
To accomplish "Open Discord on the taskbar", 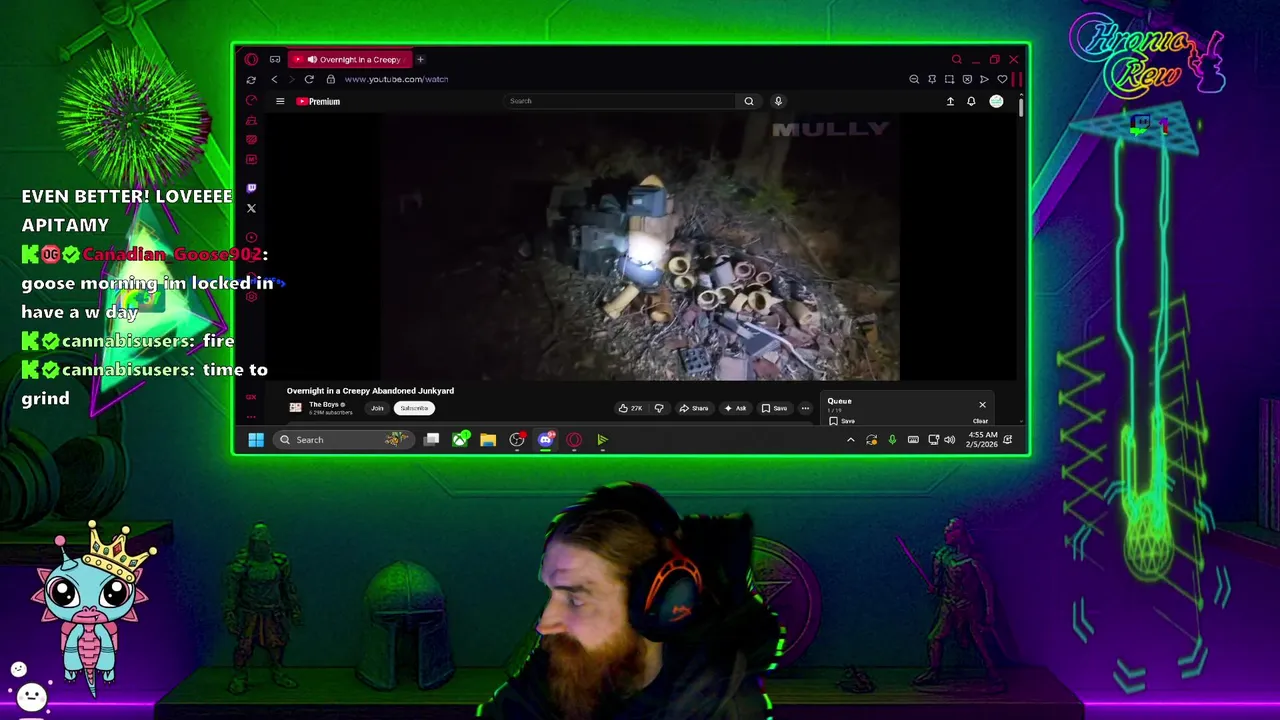I will click(546, 440).
